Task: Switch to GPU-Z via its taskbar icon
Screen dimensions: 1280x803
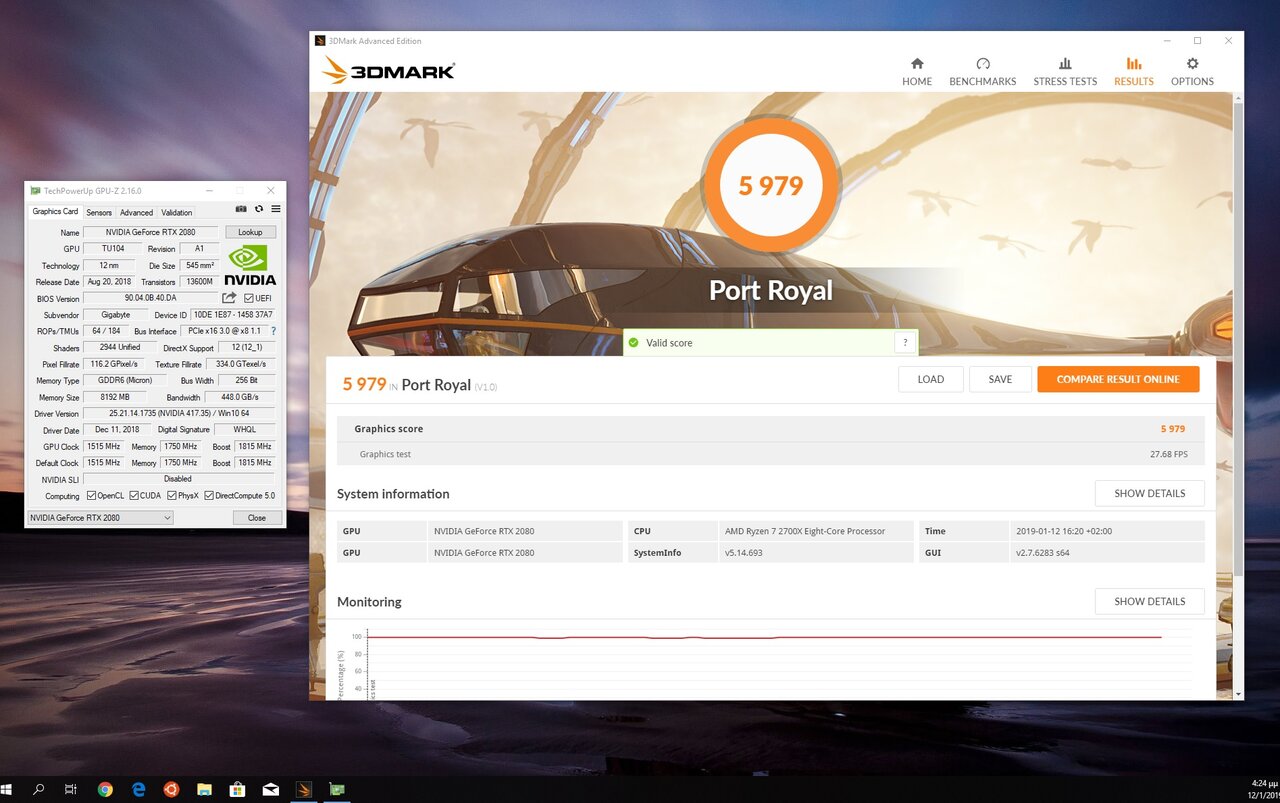Action: (337, 789)
